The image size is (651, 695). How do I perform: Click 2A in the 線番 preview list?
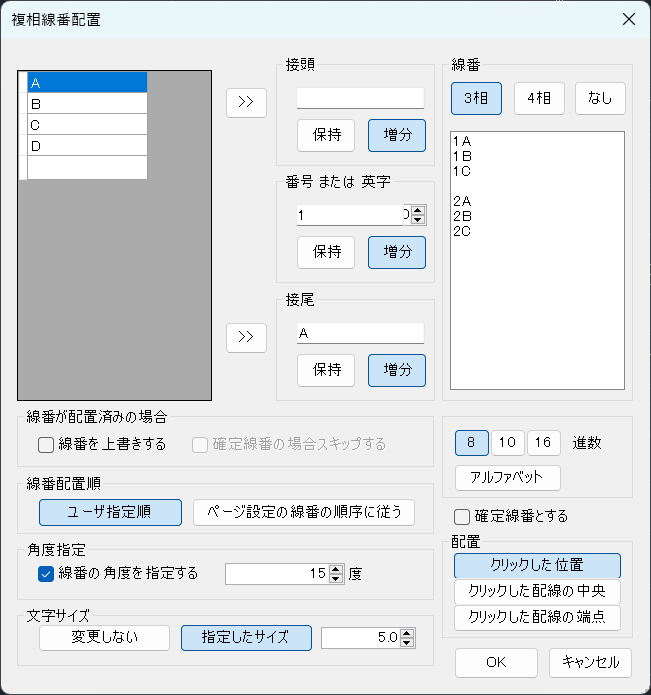tap(462, 202)
